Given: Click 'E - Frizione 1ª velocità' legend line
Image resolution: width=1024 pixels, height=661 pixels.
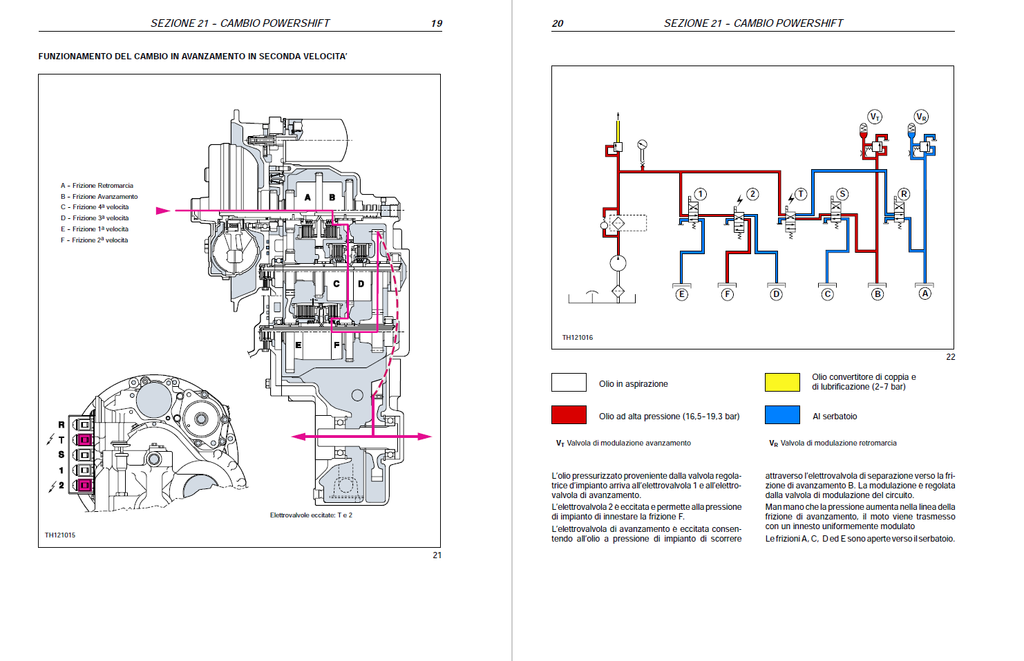Looking at the screenshot, I should [95, 229].
